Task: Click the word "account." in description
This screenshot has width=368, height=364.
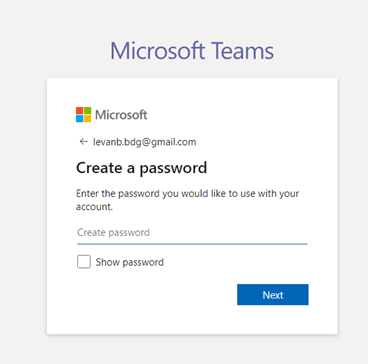Action: point(95,207)
